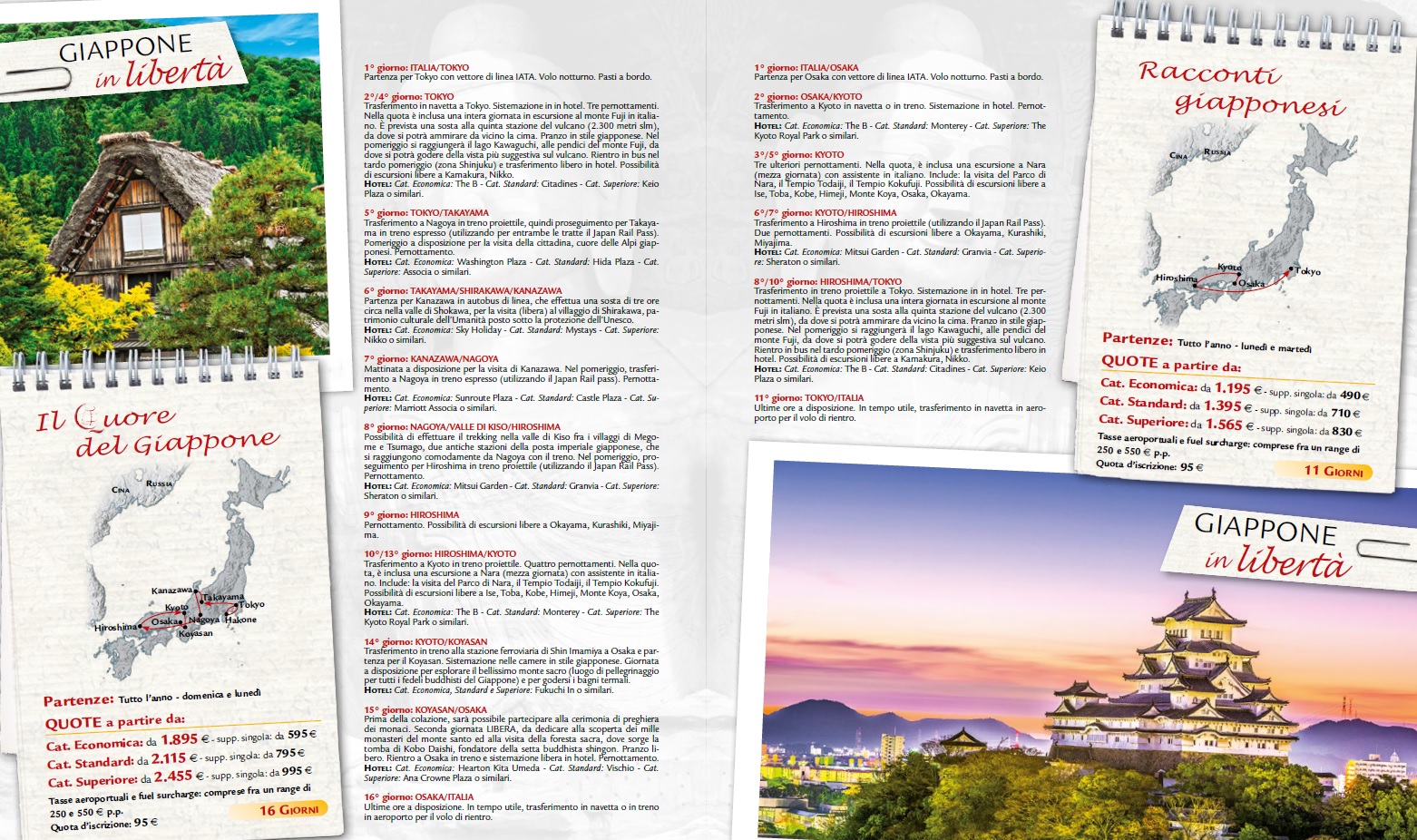
Task: Click heading '3°/5° giorno: KYOTO'
Action: point(798,155)
